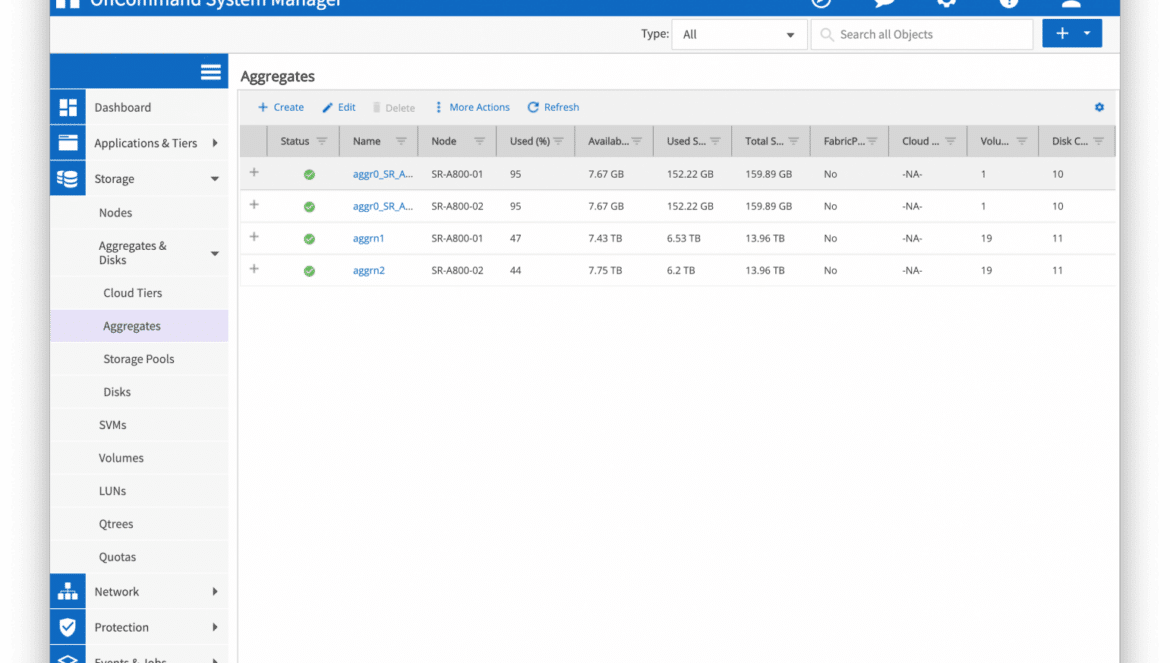
Task: Click the Edit button
Action: 339,107
